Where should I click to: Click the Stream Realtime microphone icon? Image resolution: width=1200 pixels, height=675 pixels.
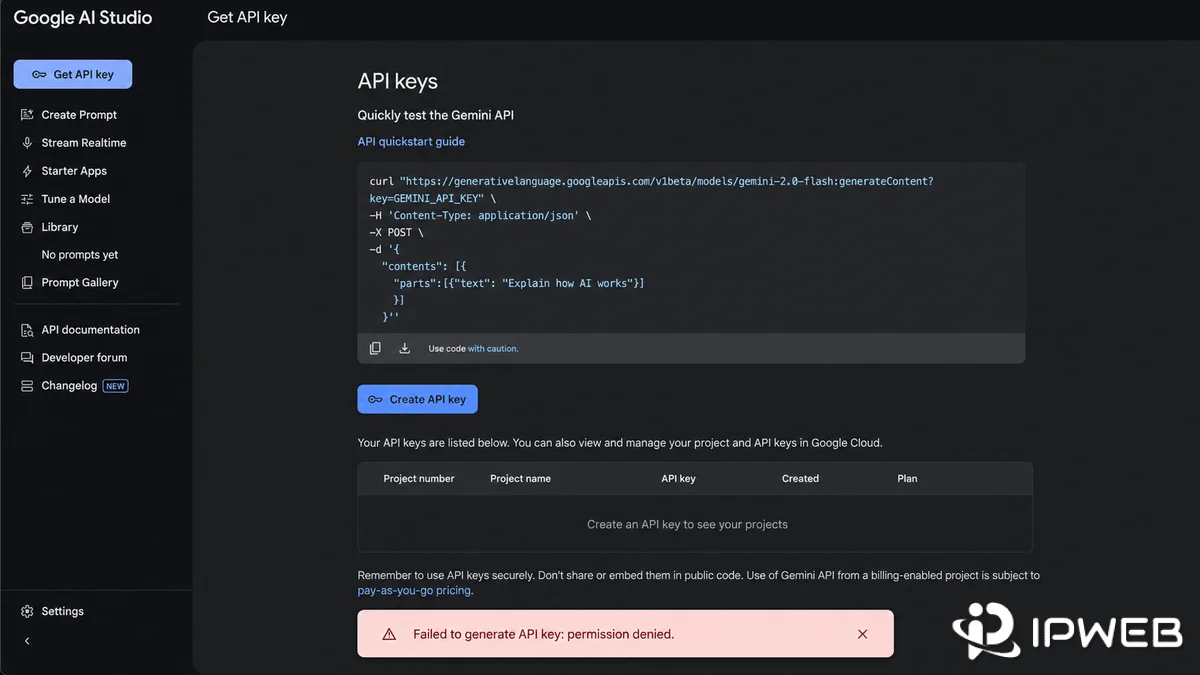[x=27, y=143]
